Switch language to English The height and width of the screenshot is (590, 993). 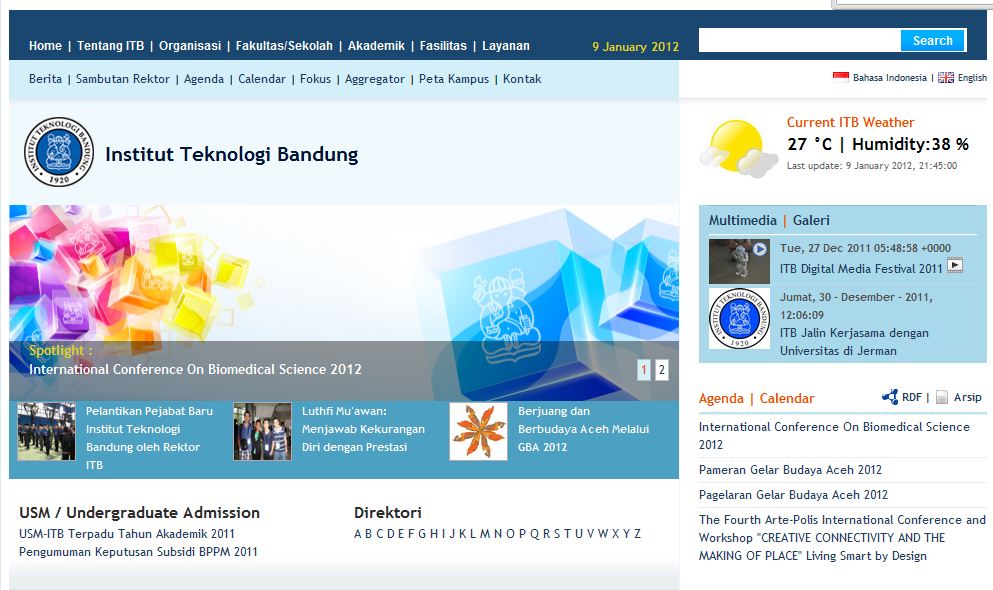tap(972, 77)
